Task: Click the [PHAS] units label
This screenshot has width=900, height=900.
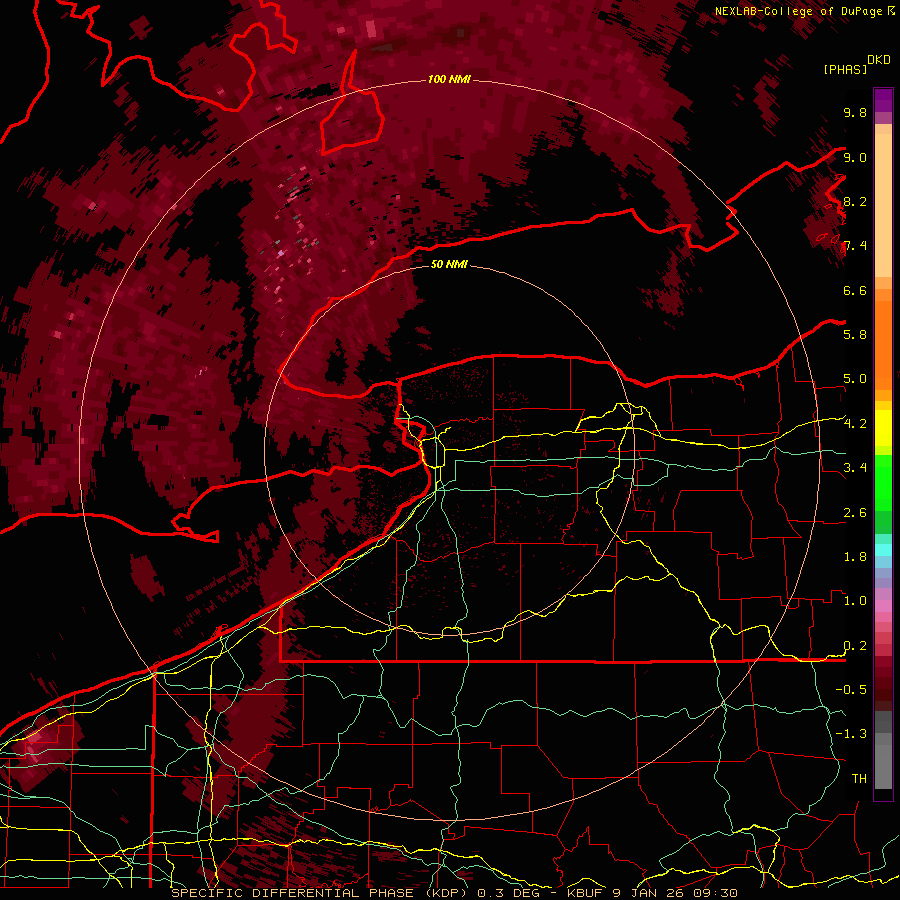Action: [845, 70]
